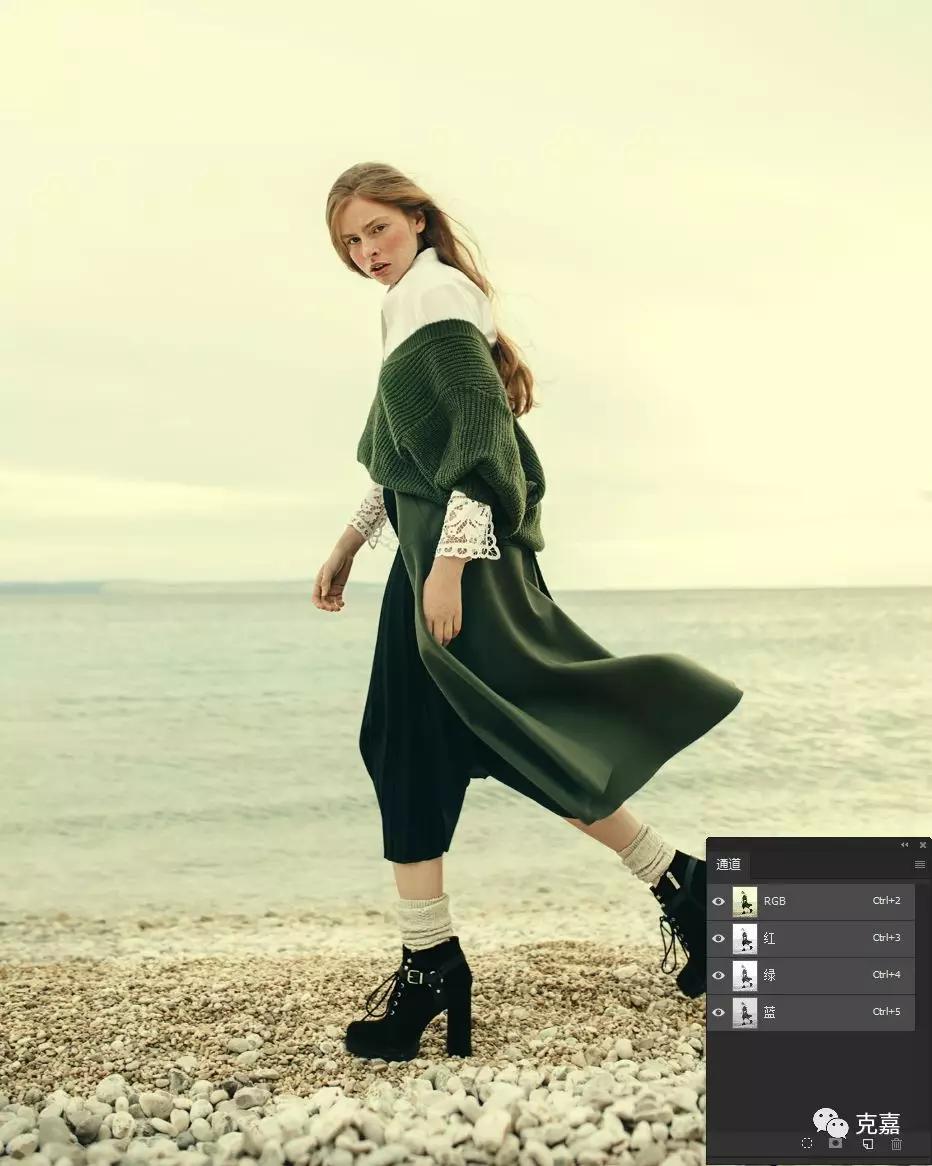The image size is (932, 1166).
Task: Create new channel icon
Action: [867, 1144]
